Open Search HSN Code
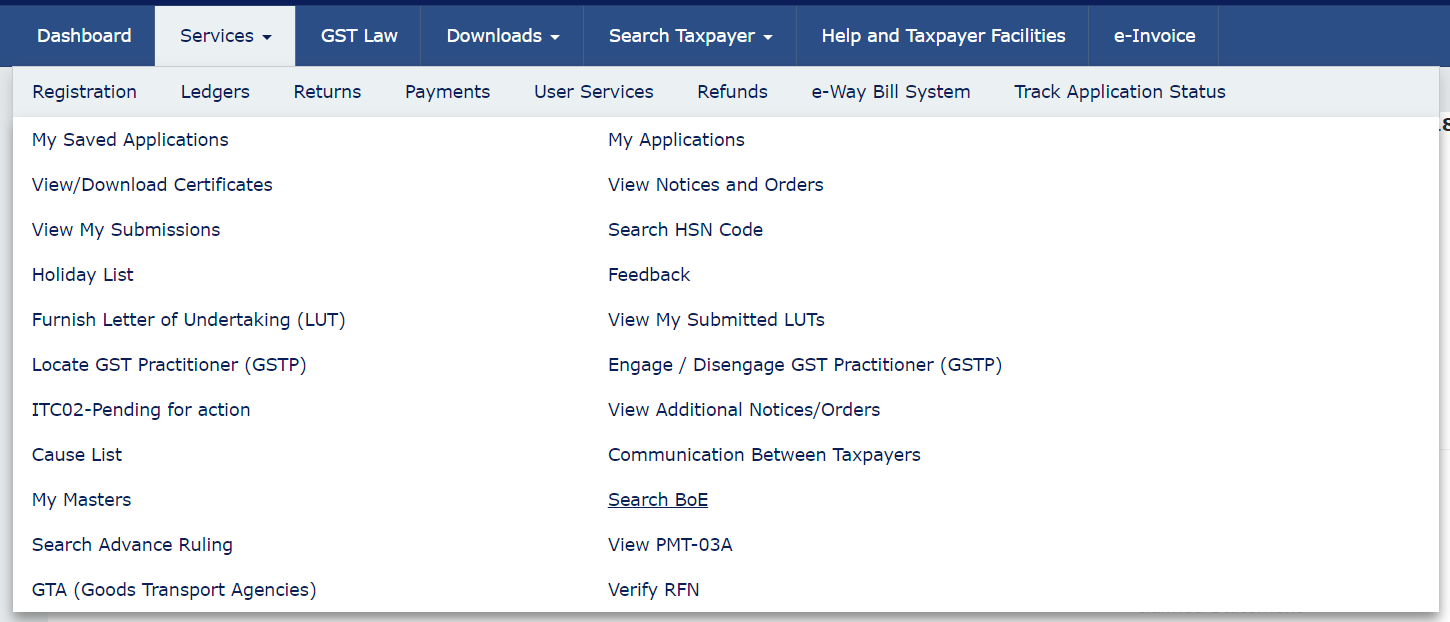This screenshot has width=1450, height=622. tap(685, 230)
